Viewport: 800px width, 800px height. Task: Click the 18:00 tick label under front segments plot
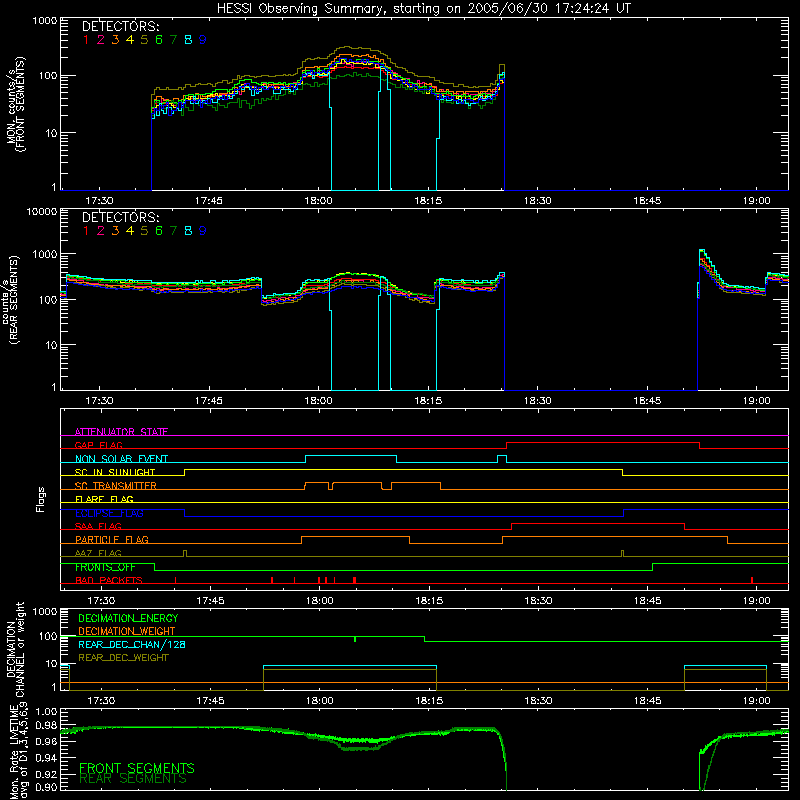click(318, 201)
